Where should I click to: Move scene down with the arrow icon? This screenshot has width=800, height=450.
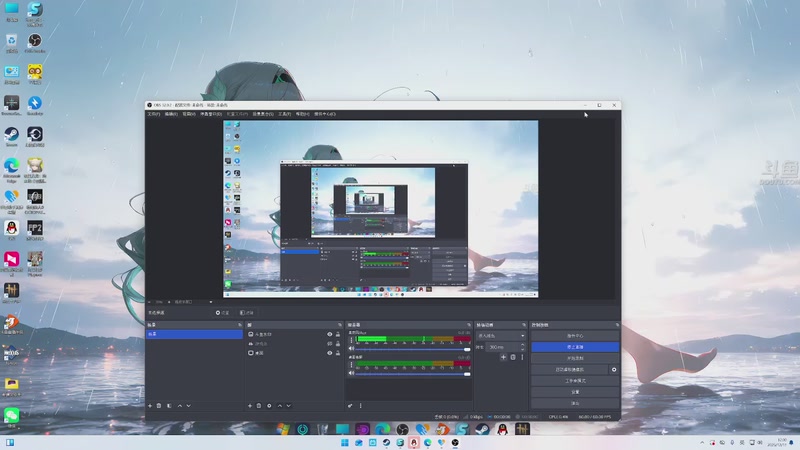pyautogui.click(x=189, y=406)
